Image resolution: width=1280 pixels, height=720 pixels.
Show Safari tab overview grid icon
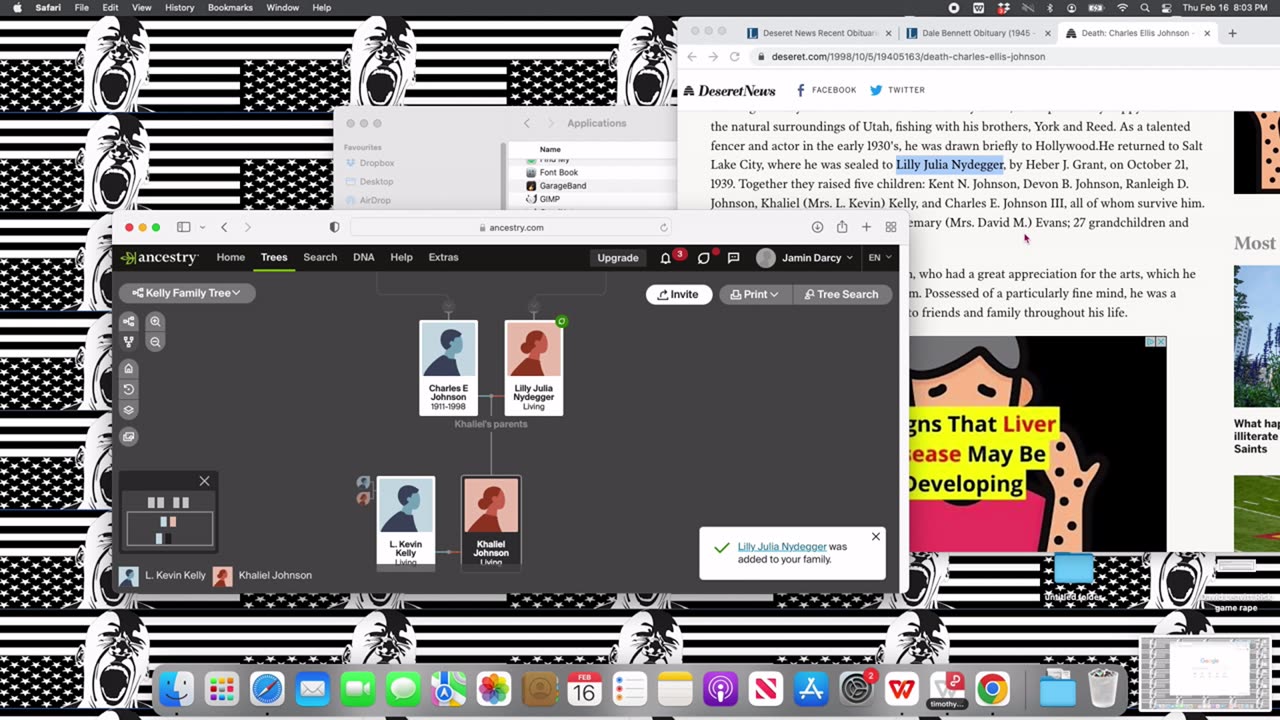(x=891, y=227)
